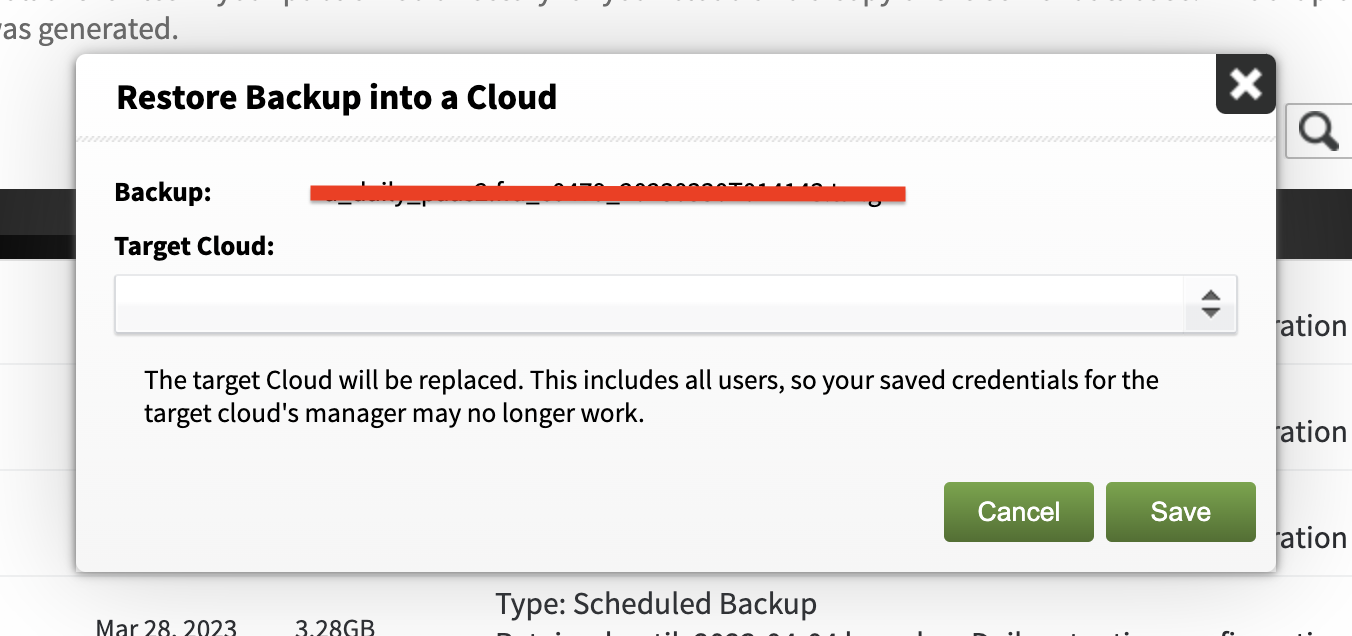Click the "Target Cloud:" label
The image size is (1352, 636).
194,246
